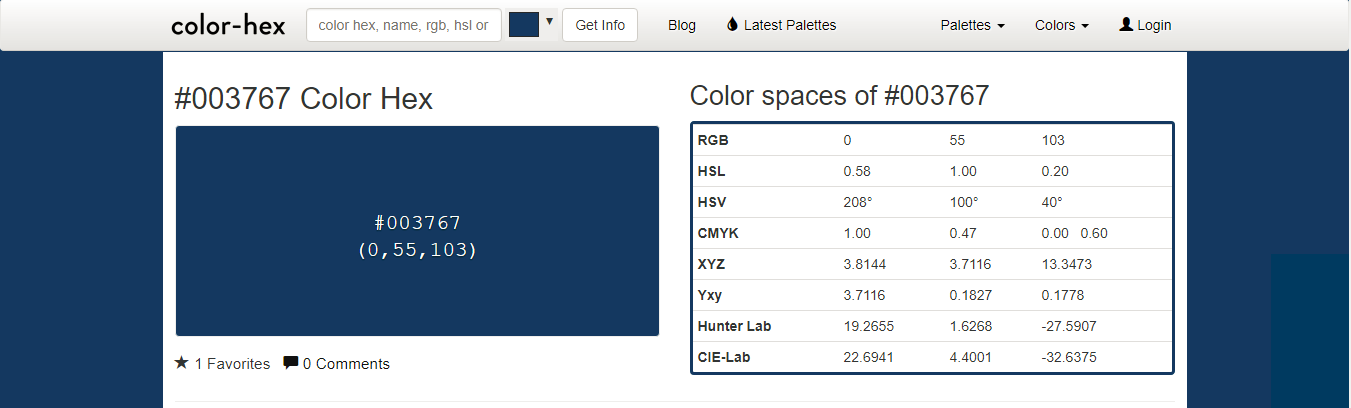Click the large #003767 color preview block

tap(417, 231)
